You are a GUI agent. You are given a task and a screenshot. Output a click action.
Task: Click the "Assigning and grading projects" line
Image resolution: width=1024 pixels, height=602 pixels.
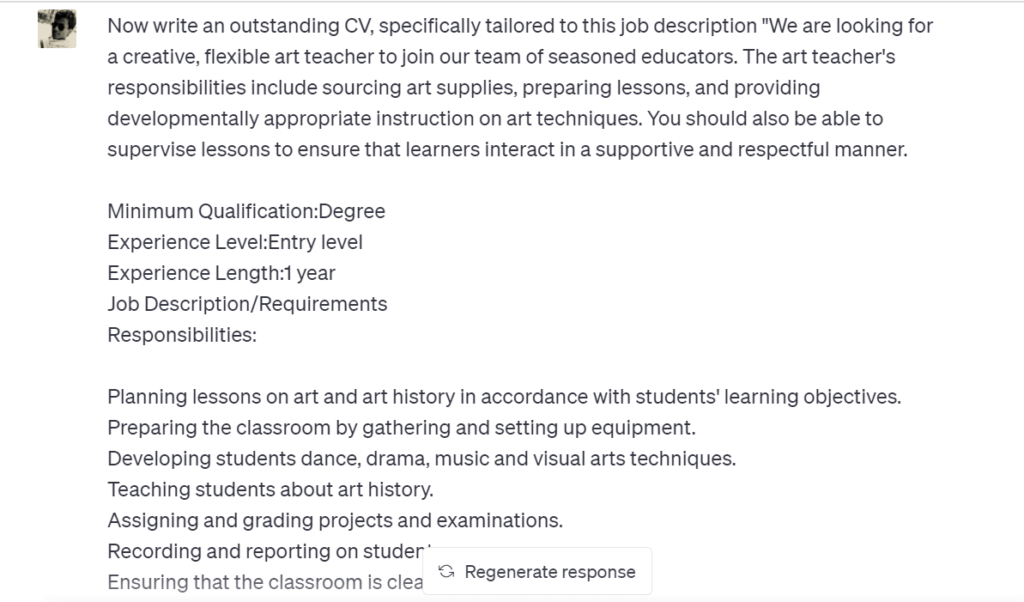(335, 521)
